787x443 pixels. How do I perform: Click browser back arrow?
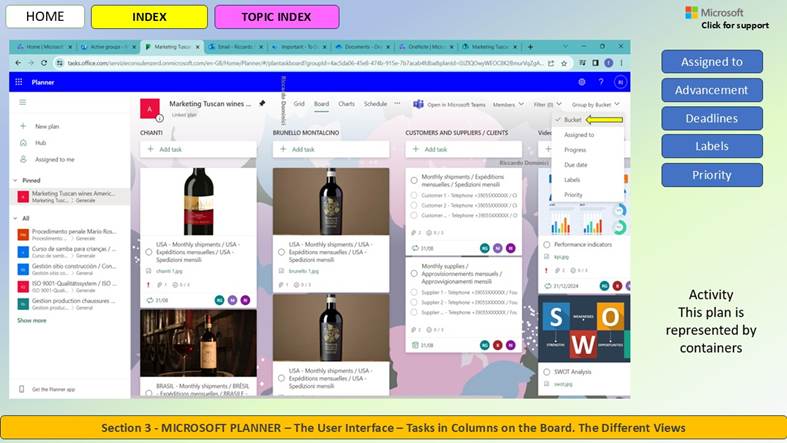click(x=19, y=63)
